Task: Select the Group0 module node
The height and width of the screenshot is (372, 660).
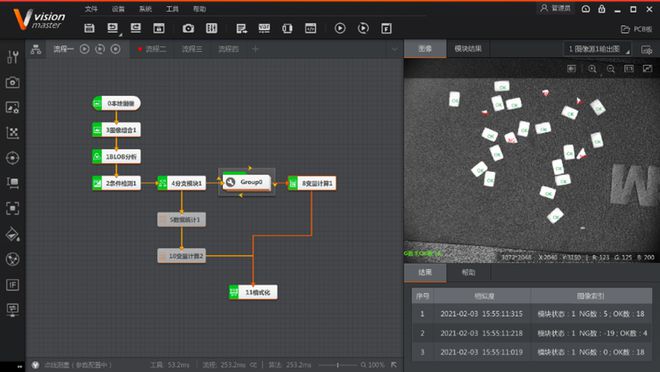Action: click(247, 183)
